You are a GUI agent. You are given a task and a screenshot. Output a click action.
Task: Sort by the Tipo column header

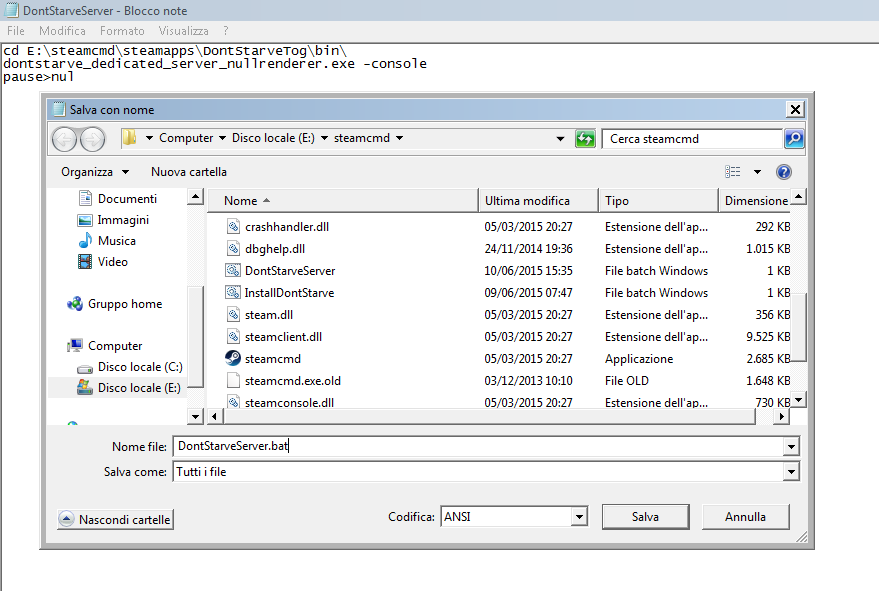(658, 201)
